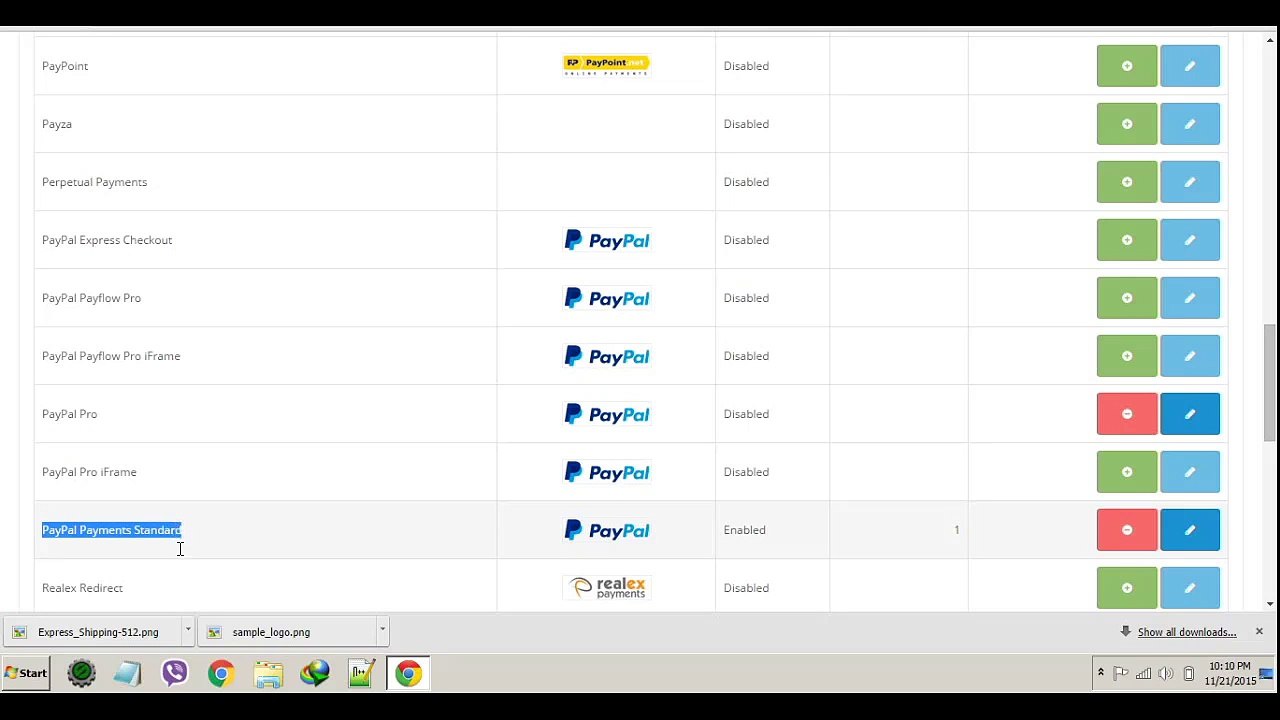Click PayPal logo in PayPal Express Checkout row
Screen dimensions: 1280x720
(x=607, y=240)
